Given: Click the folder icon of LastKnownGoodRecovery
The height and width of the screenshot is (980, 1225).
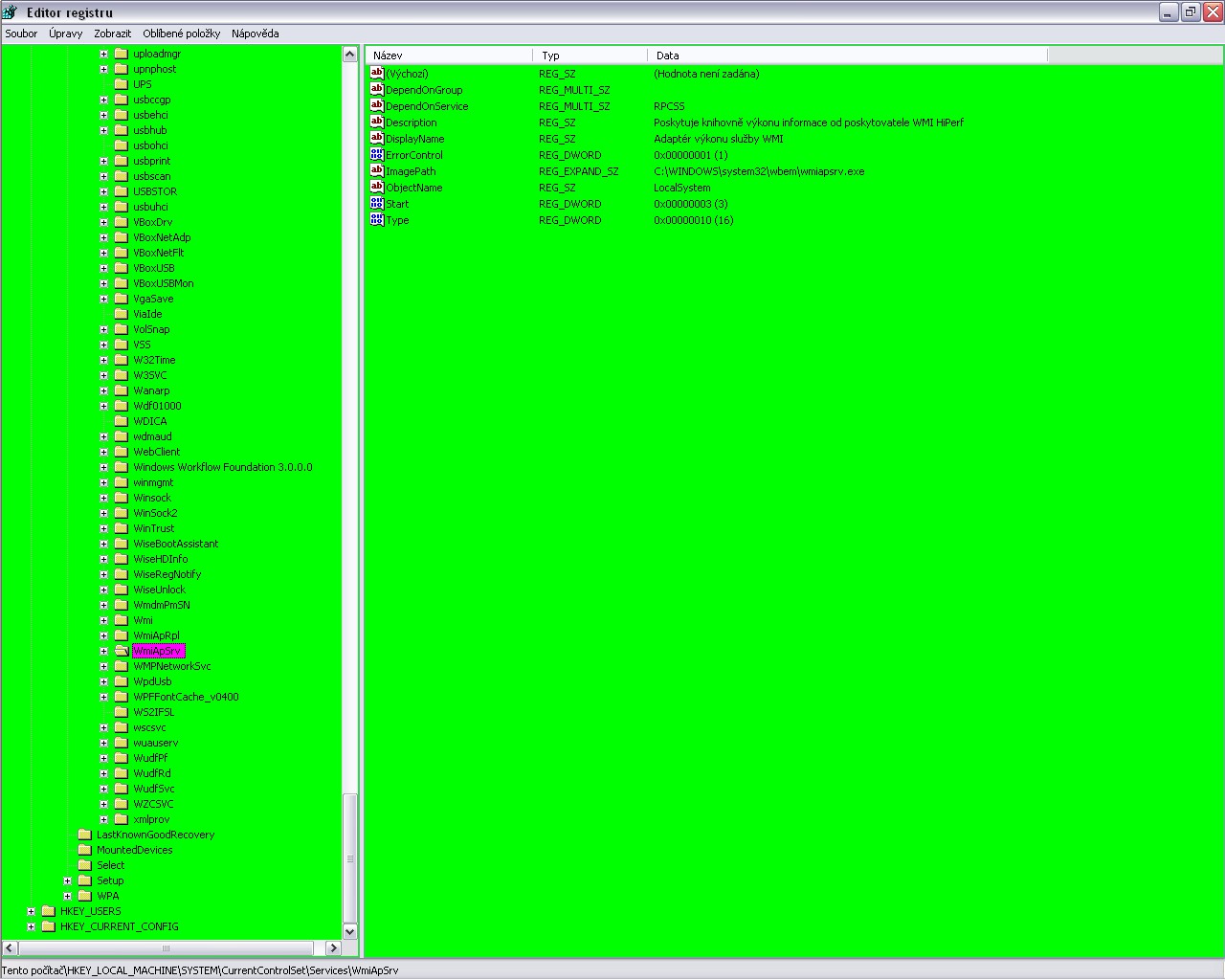Looking at the screenshot, I should pos(85,835).
